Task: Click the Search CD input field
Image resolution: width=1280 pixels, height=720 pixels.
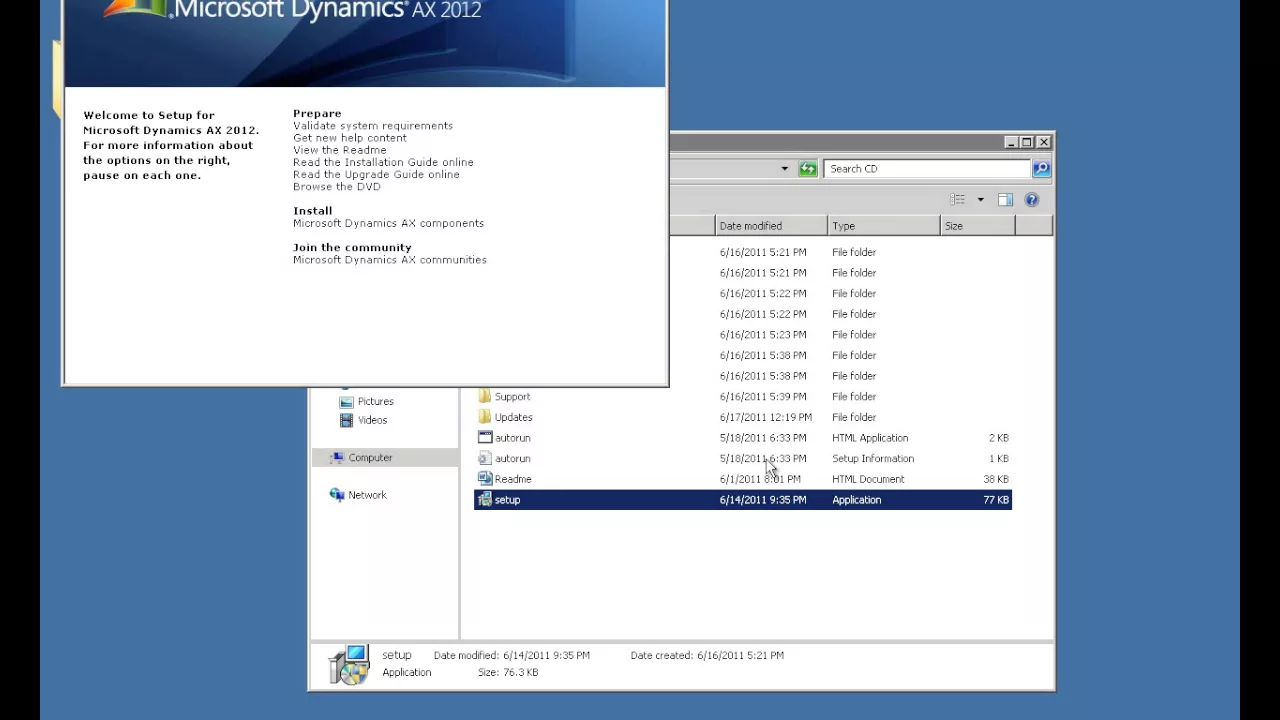Action: pos(927,169)
